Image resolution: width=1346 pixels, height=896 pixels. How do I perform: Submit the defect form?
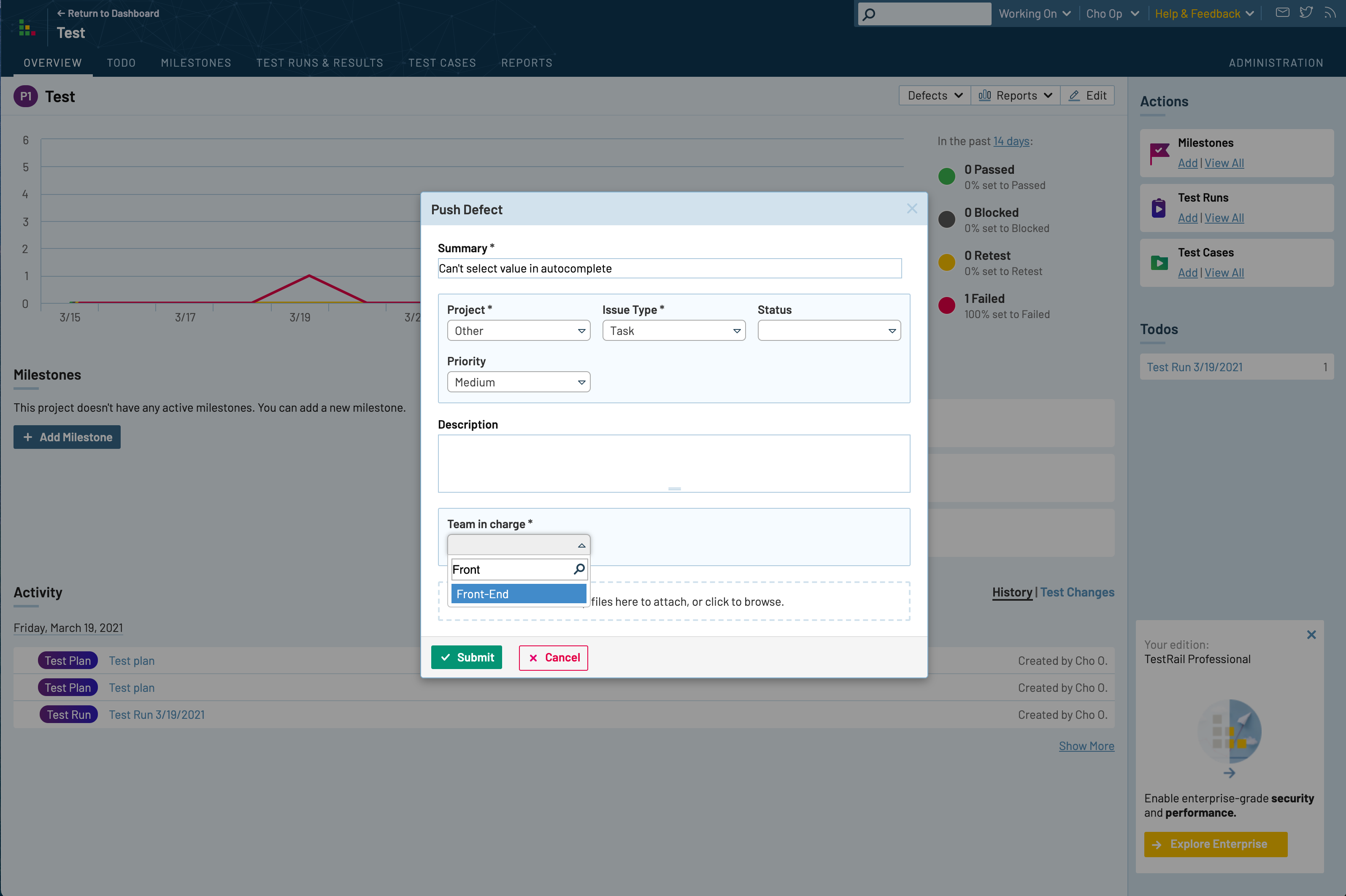pos(466,657)
